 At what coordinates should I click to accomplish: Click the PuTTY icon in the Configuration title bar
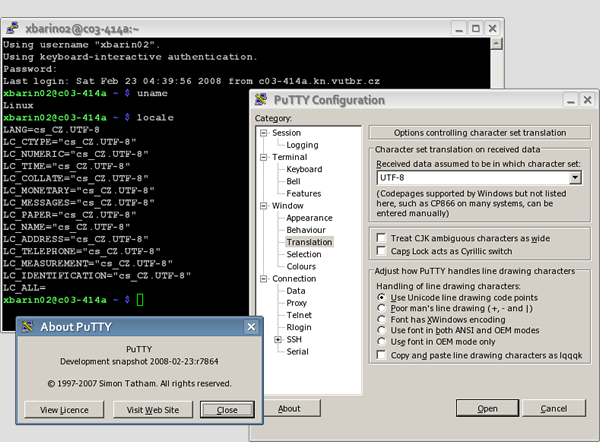click(x=261, y=99)
